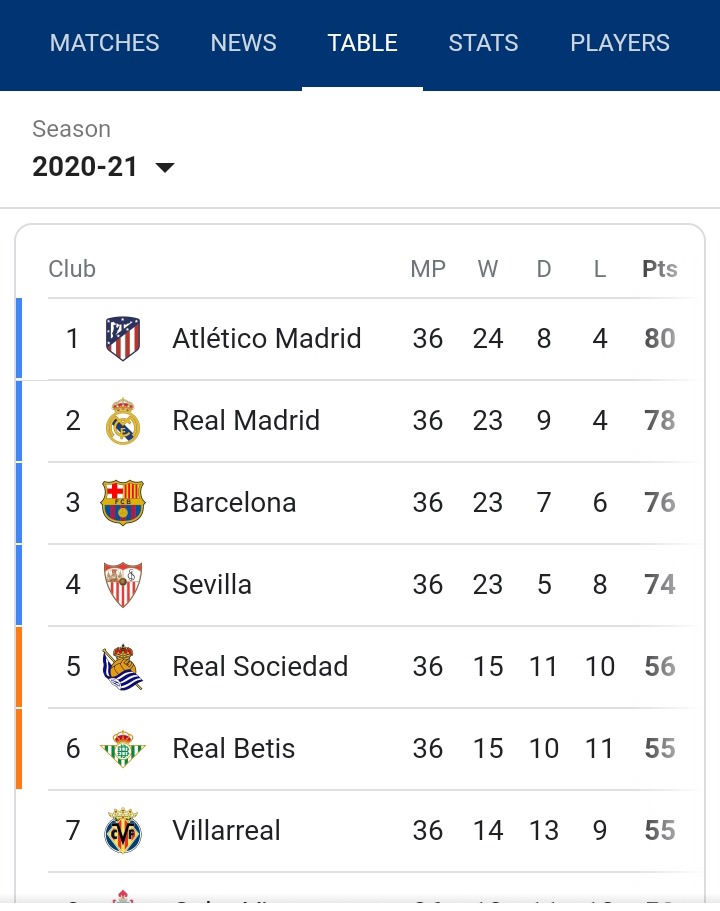Screen dimensions: 720x911
Task: Click Real Sociedad's 56 points value
Action: tap(660, 666)
